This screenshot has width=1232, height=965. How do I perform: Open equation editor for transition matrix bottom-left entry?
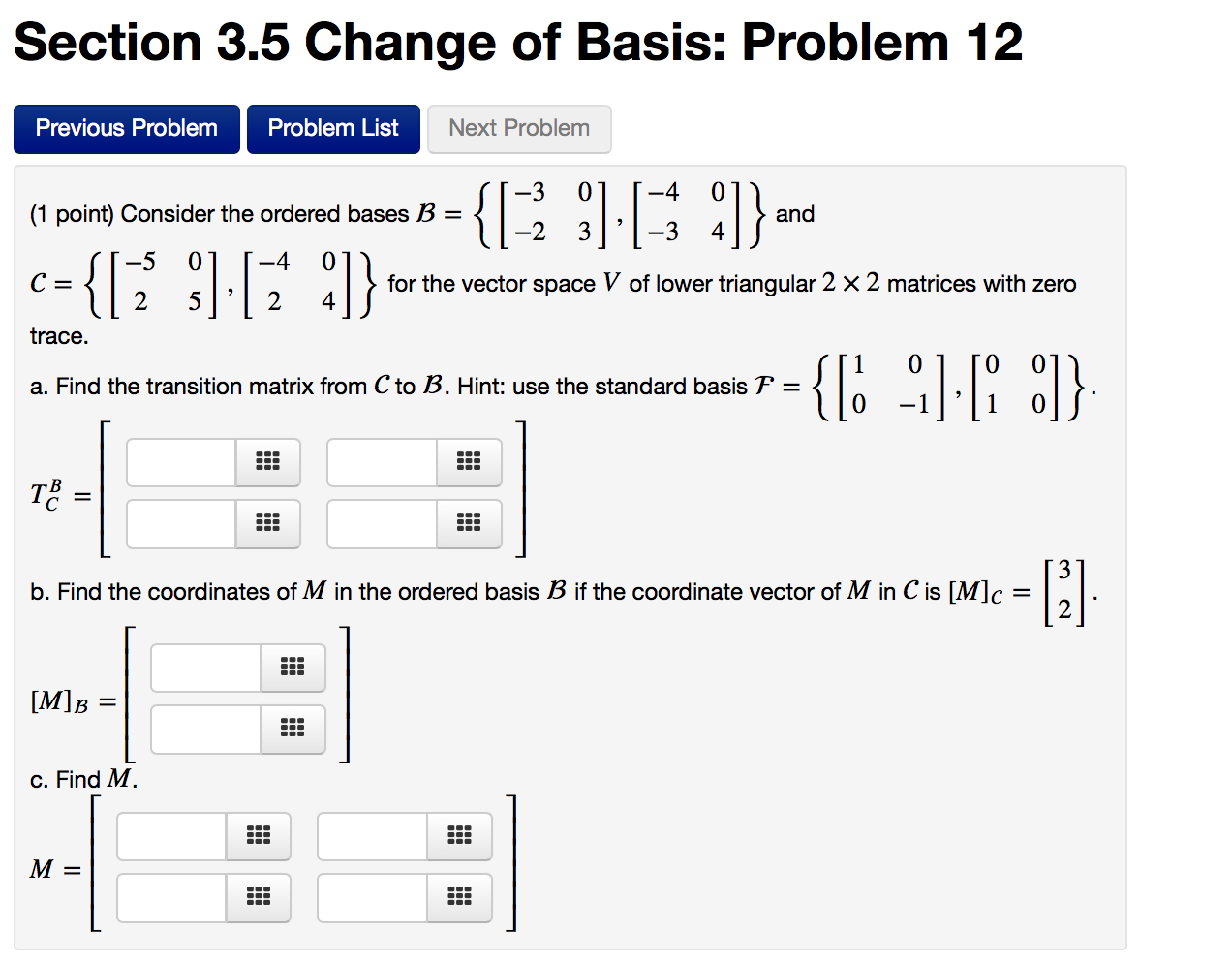tap(267, 523)
